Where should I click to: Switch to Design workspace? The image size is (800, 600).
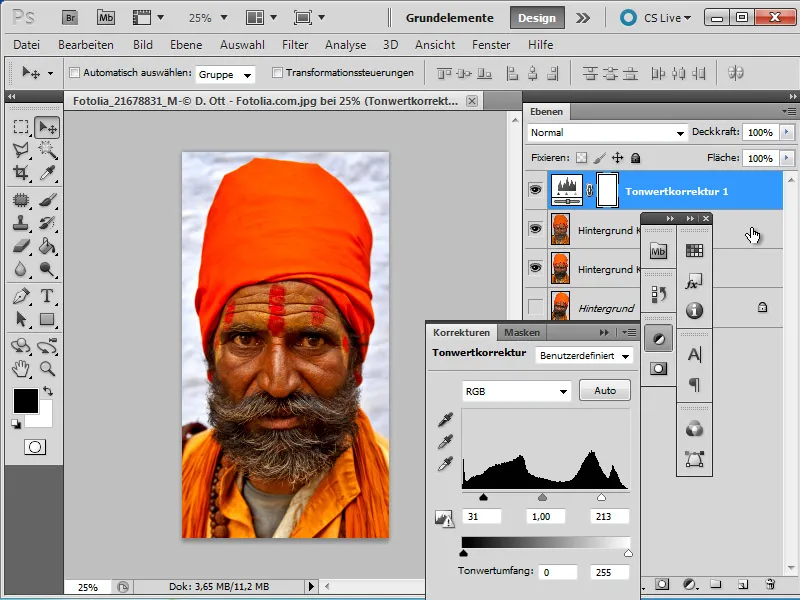pos(537,18)
